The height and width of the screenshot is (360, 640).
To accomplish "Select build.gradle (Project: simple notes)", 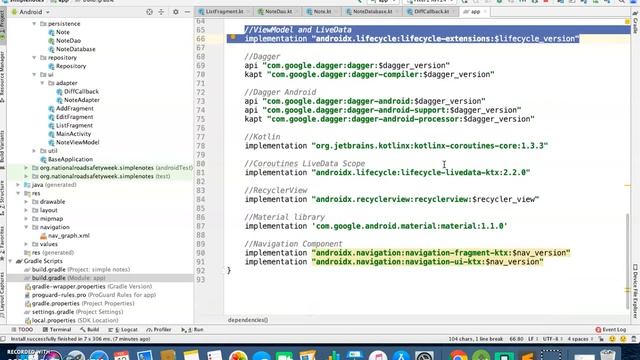I will pos(81,269).
